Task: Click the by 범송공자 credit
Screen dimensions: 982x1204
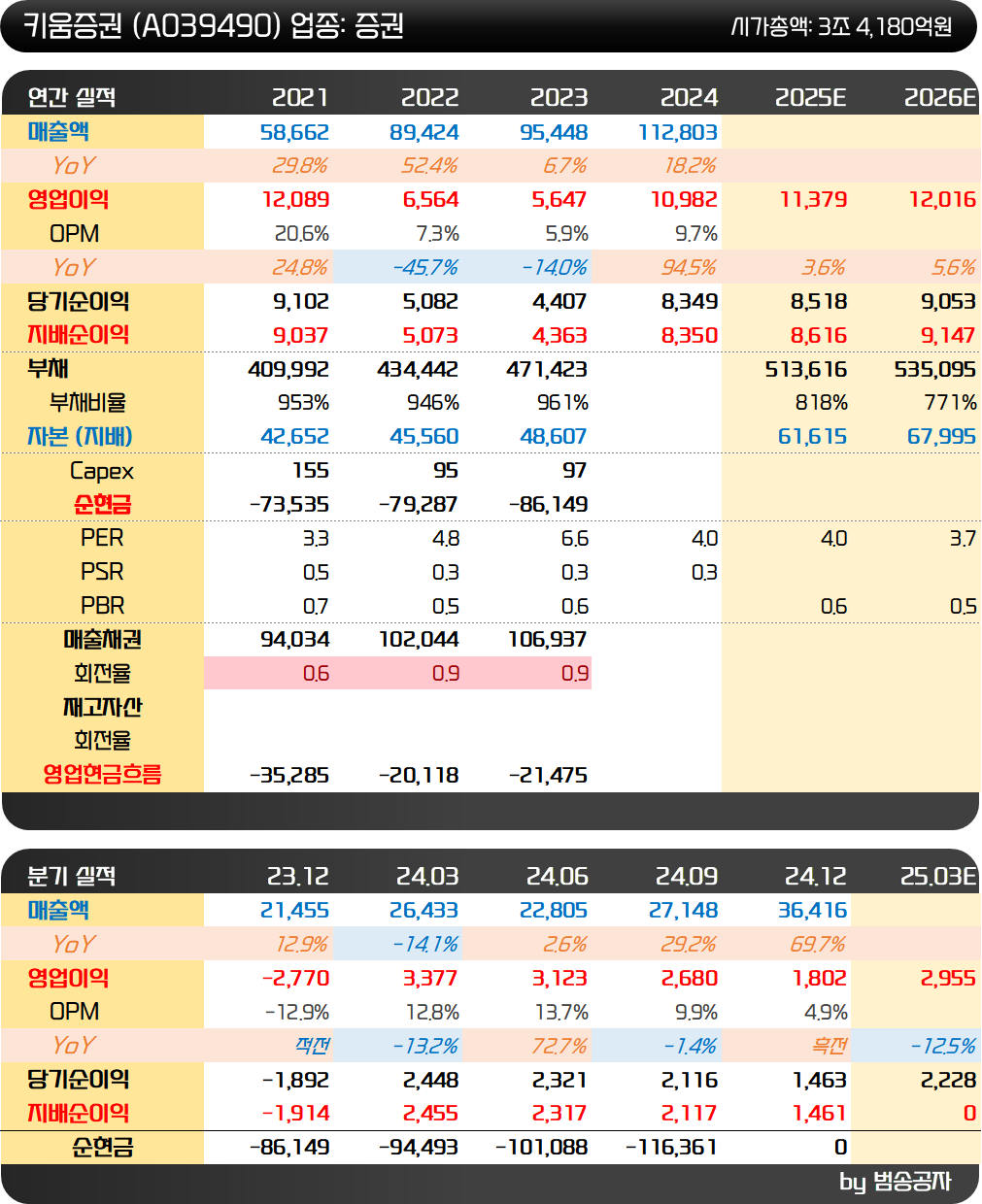Action: [896, 1182]
